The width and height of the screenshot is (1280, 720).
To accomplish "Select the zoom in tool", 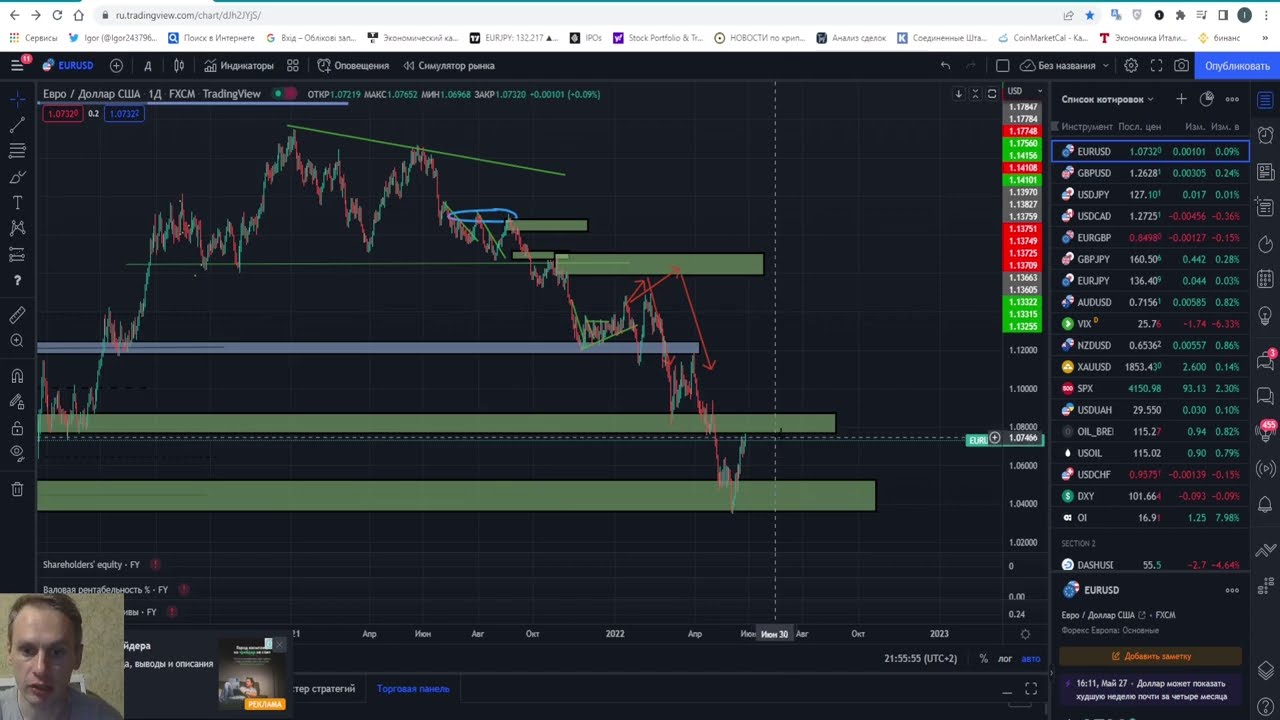I will click(17, 341).
